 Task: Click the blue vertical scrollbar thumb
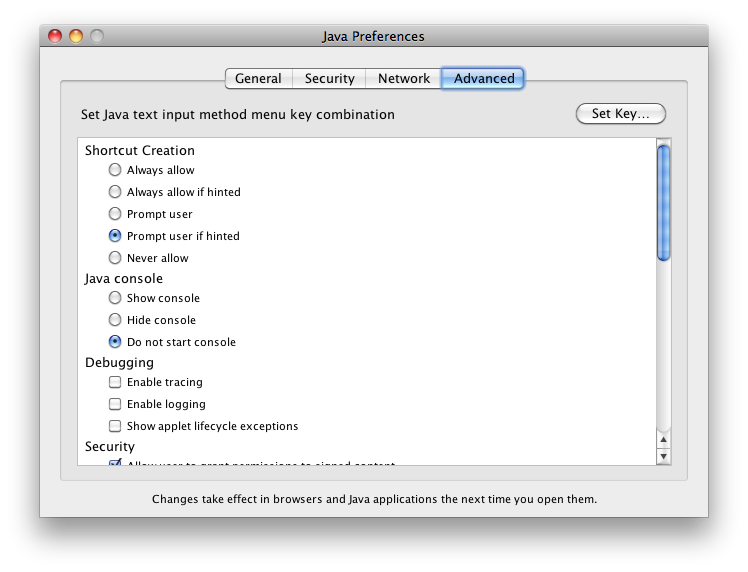[664, 204]
